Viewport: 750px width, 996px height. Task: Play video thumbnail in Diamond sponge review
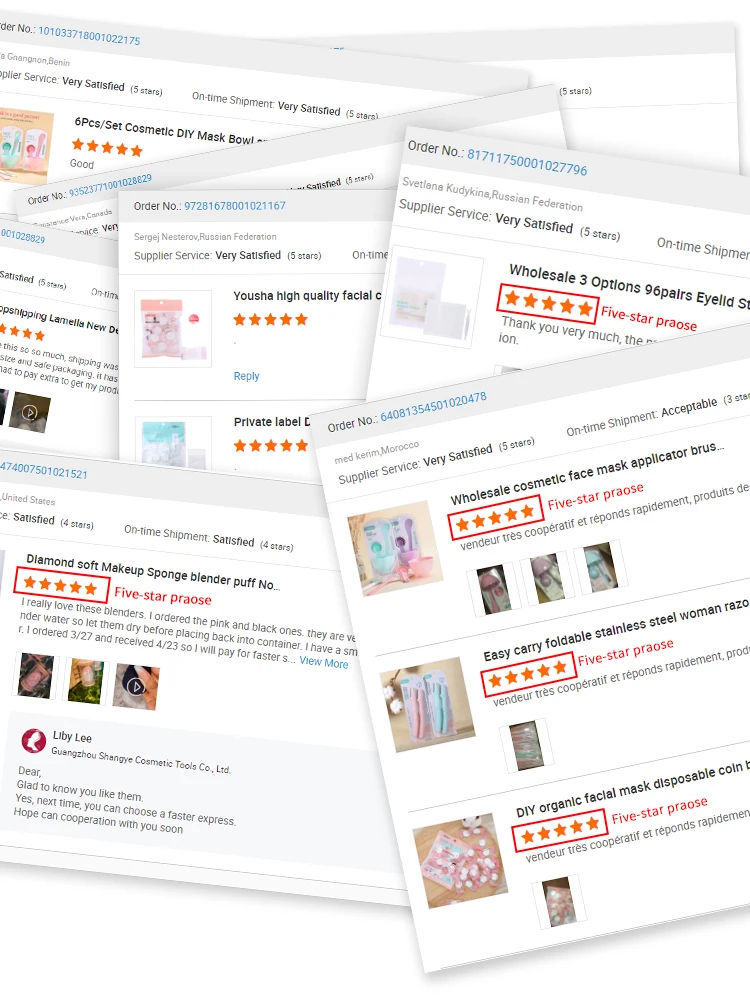tap(136, 687)
